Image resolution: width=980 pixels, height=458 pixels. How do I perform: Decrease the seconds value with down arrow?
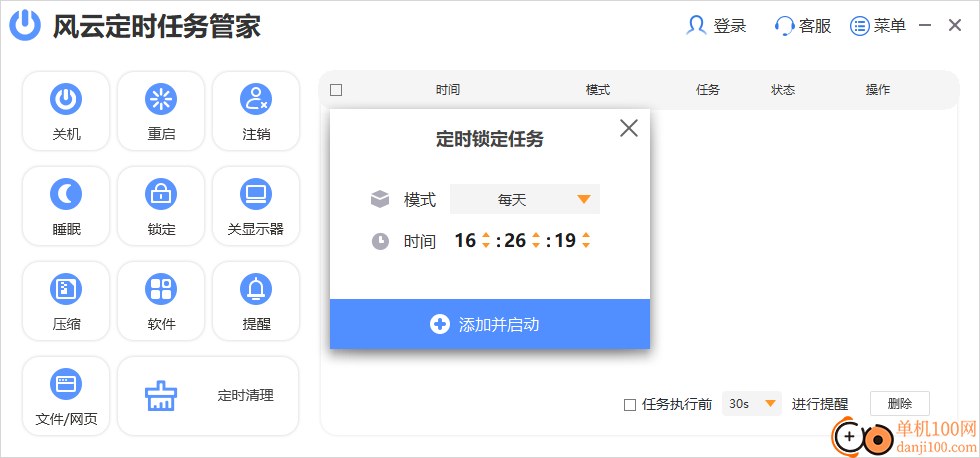pyautogui.click(x=586, y=245)
